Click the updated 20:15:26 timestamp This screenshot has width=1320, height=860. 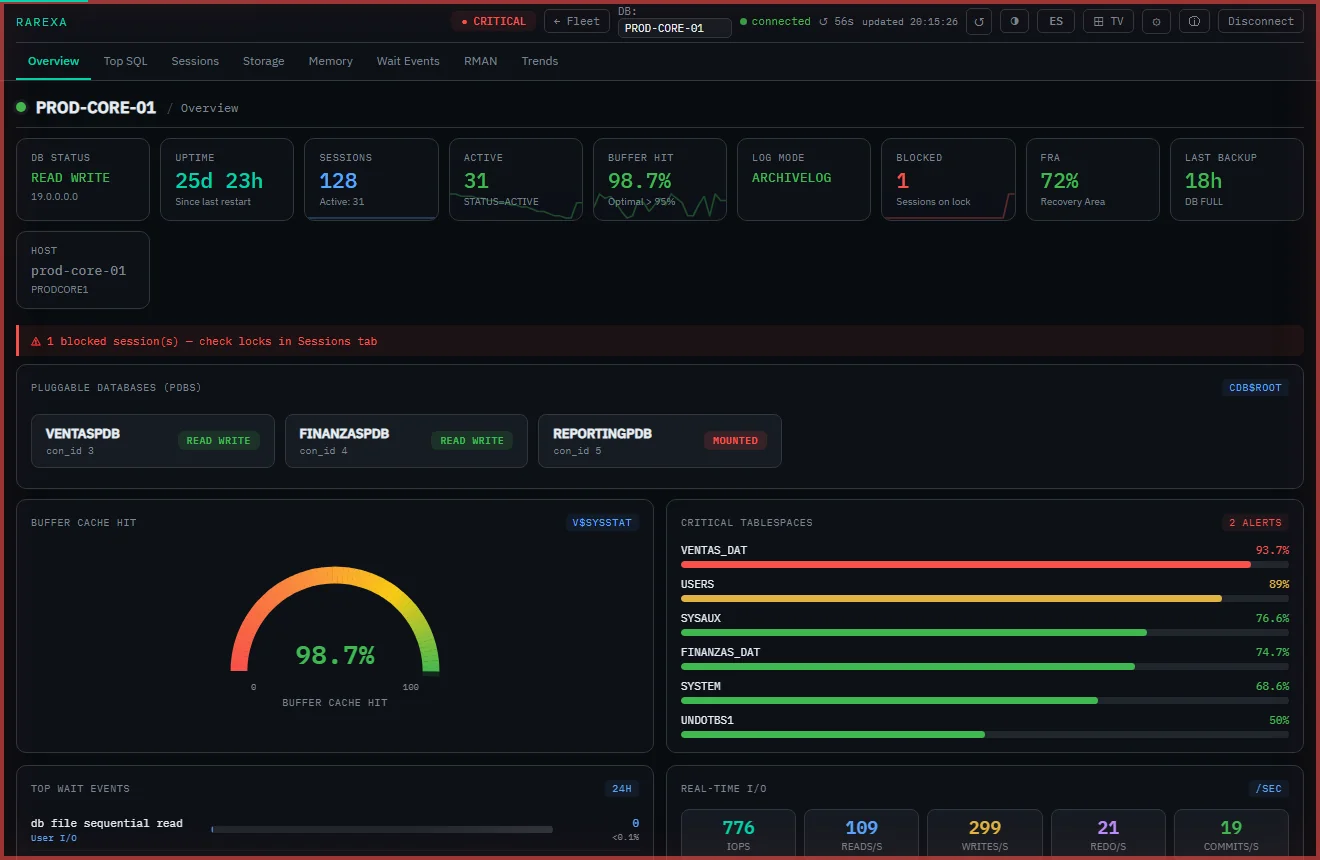point(910,22)
